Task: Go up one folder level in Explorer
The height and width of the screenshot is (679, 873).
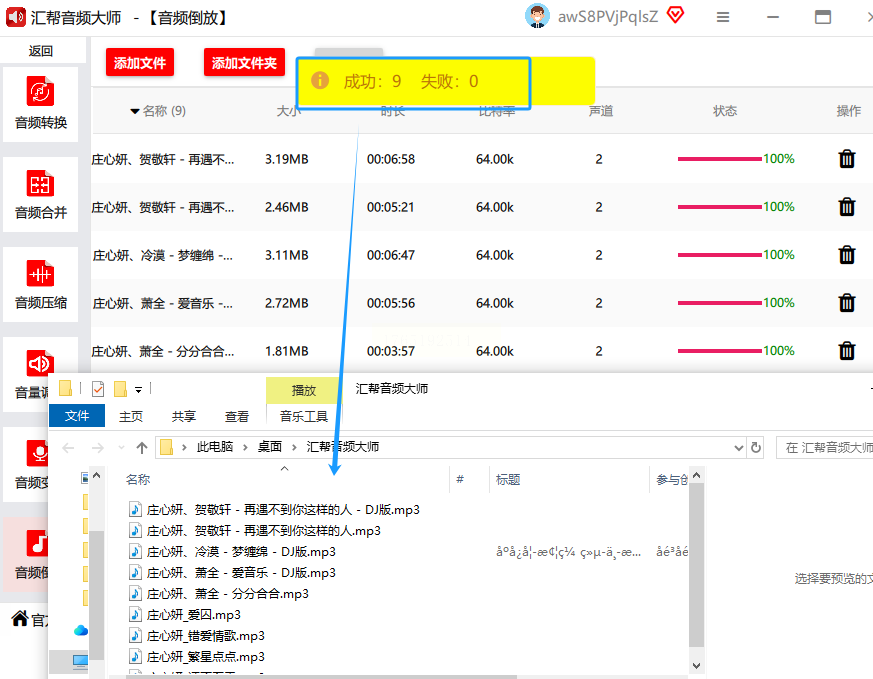Action: click(142, 448)
